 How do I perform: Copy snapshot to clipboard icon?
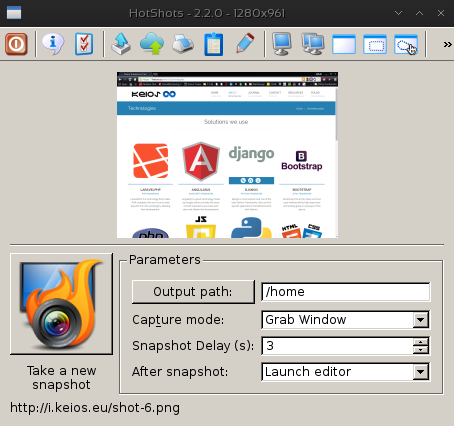tap(214, 44)
